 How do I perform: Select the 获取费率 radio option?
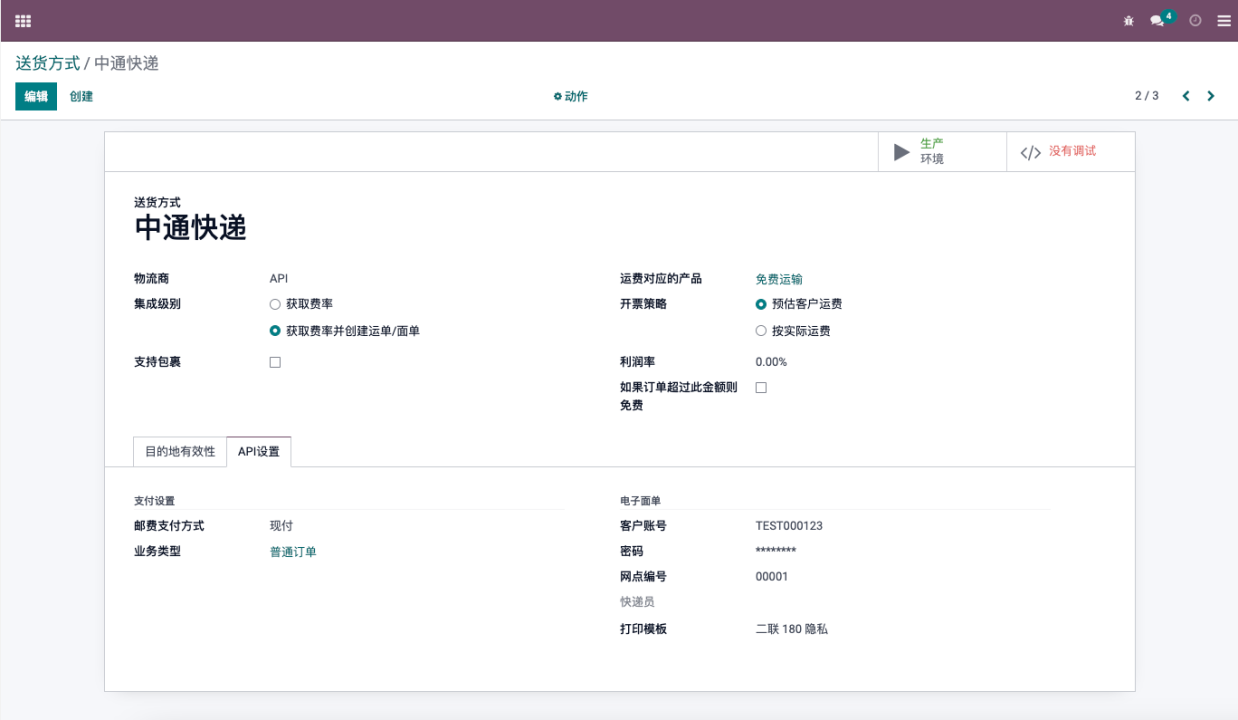click(275, 304)
